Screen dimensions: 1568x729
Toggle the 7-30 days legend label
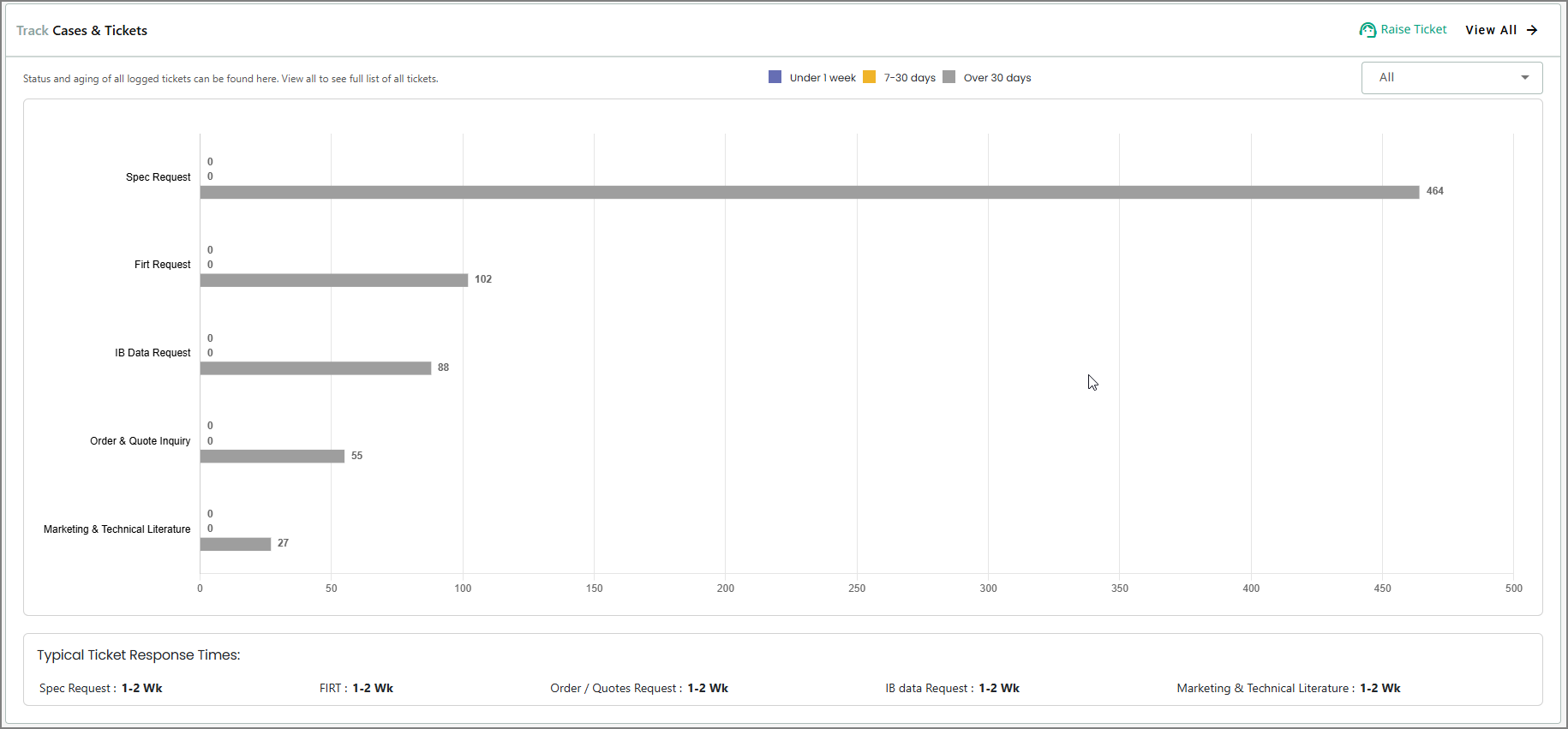pos(909,78)
